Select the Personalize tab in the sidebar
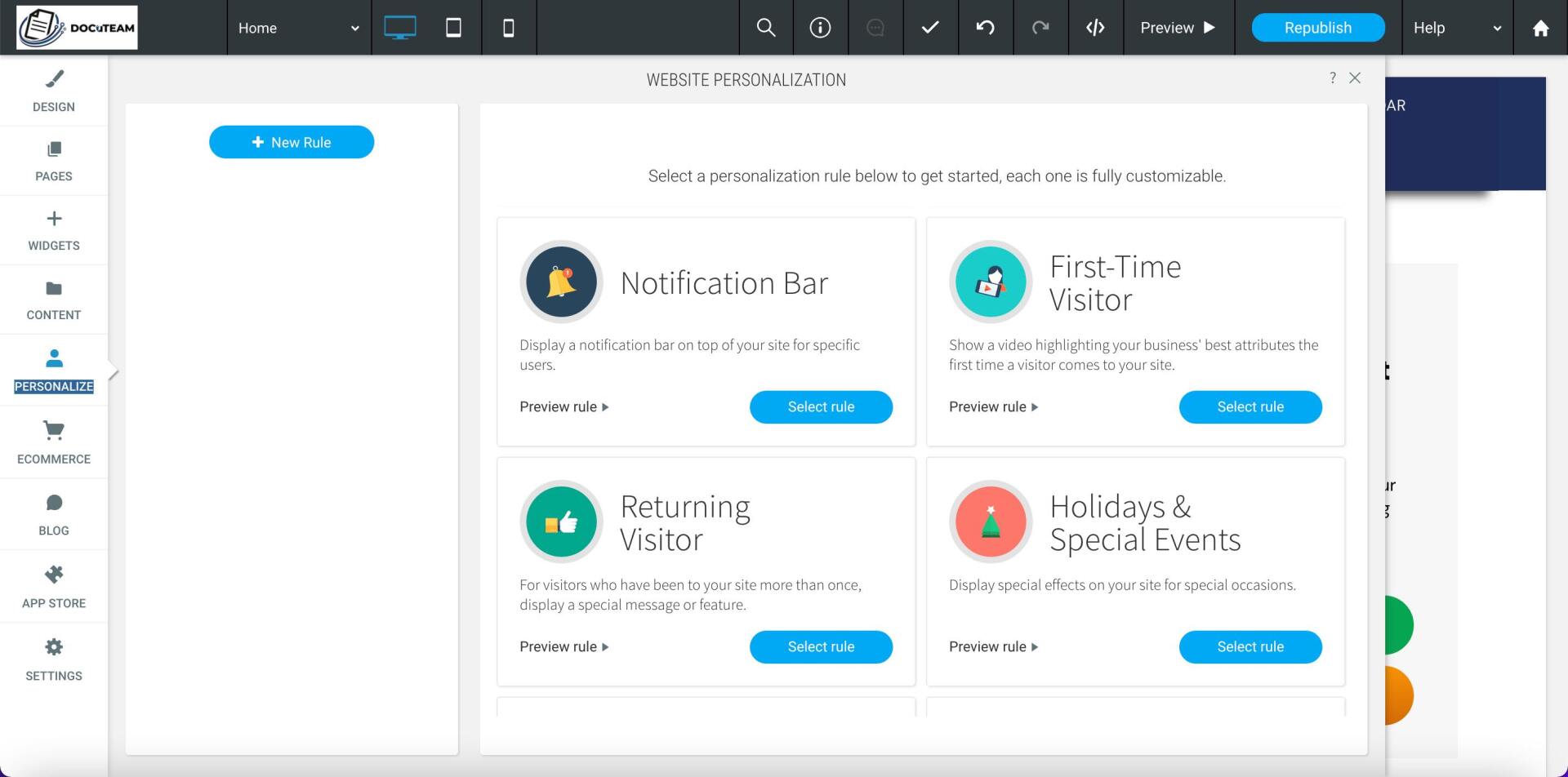 tap(53, 369)
